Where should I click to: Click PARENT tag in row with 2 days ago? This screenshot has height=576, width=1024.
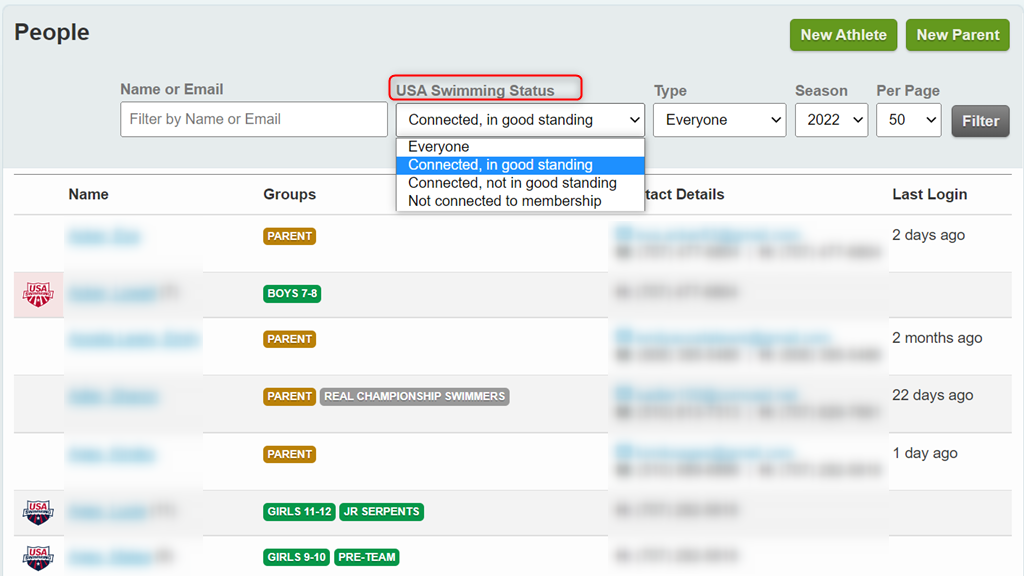[x=289, y=236]
